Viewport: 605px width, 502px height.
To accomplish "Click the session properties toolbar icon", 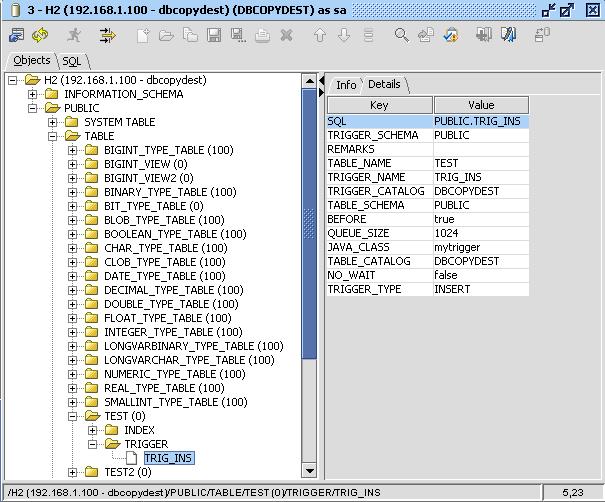I will (16, 35).
